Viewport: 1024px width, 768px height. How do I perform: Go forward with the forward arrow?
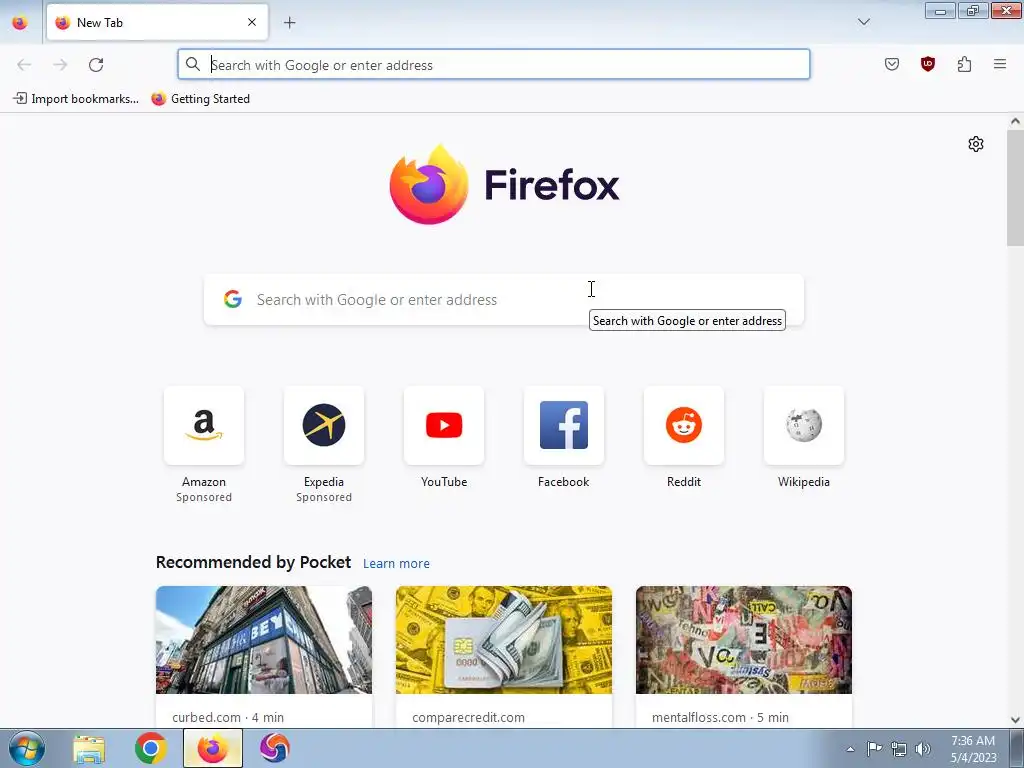point(60,65)
